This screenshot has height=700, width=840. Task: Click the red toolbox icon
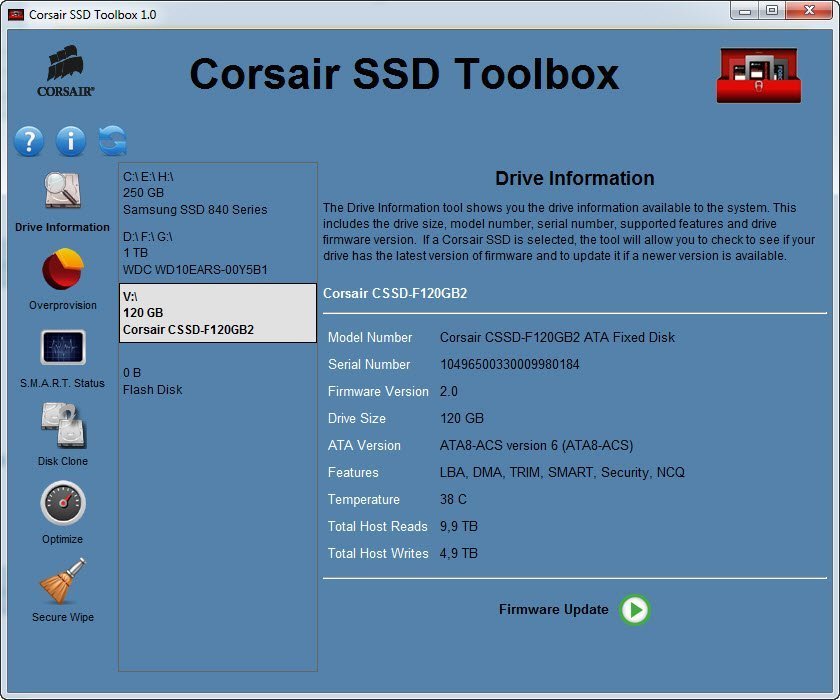tap(758, 74)
